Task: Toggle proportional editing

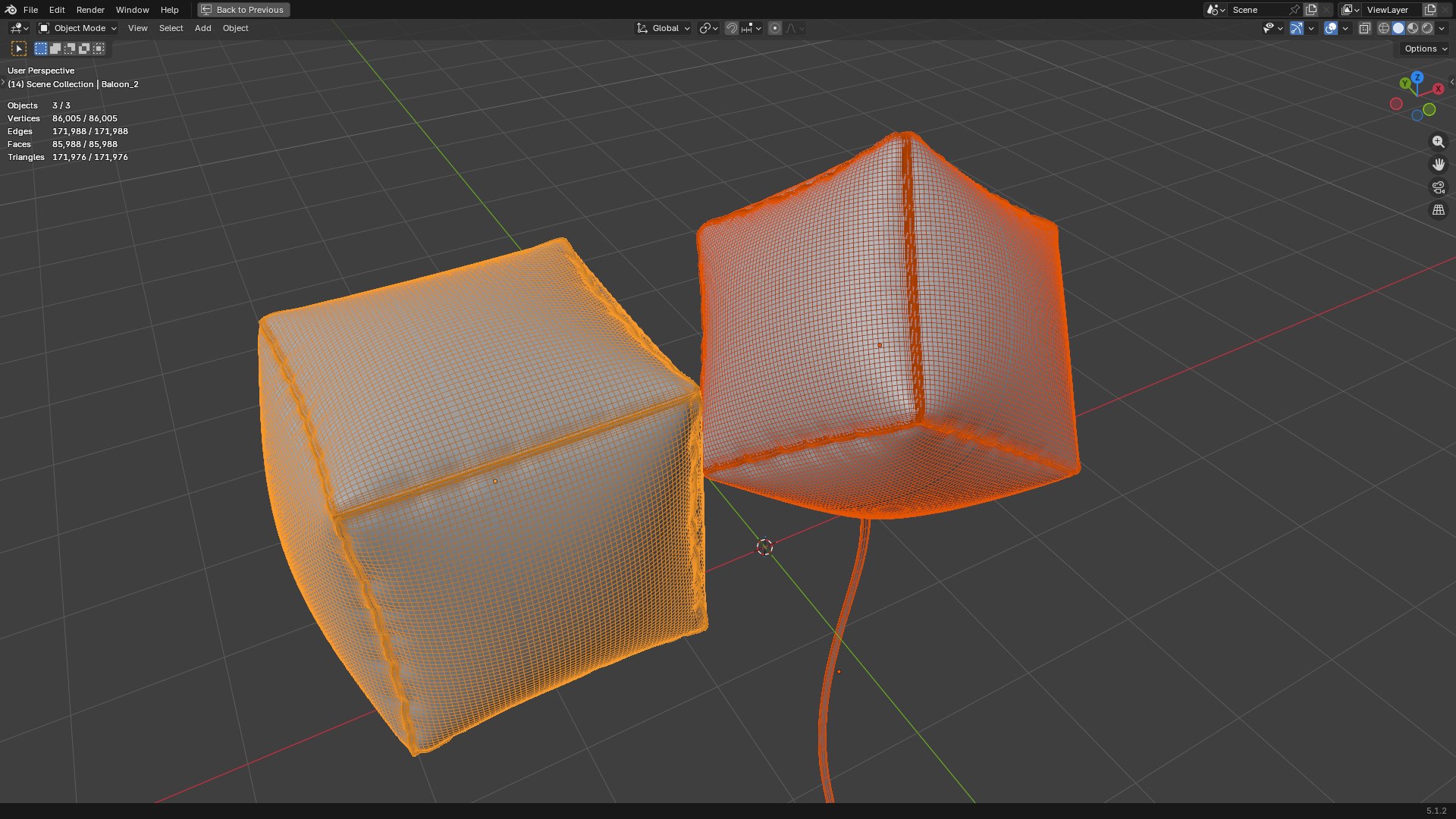Action: point(775,28)
